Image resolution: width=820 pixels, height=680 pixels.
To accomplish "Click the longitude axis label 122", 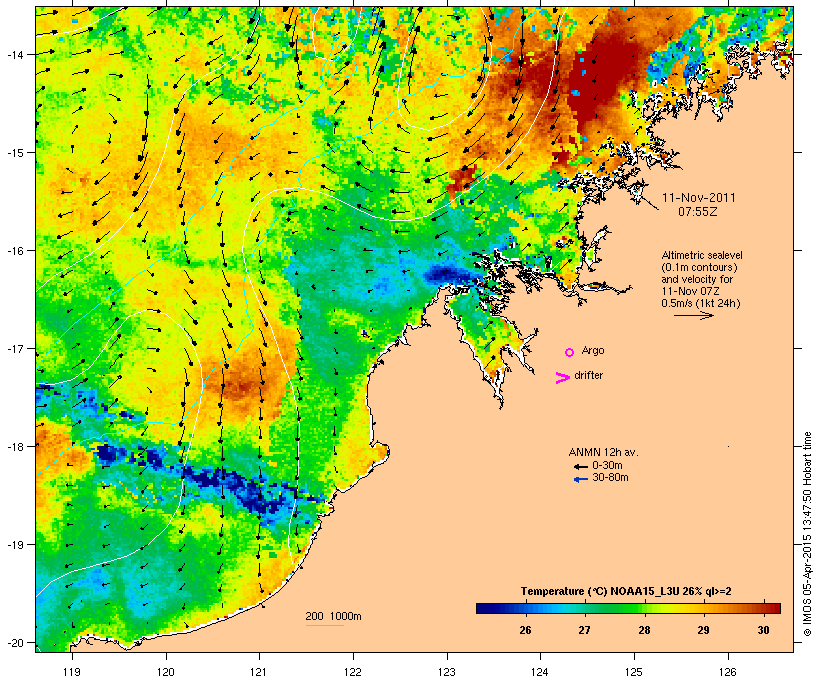I will pos(353,672).
